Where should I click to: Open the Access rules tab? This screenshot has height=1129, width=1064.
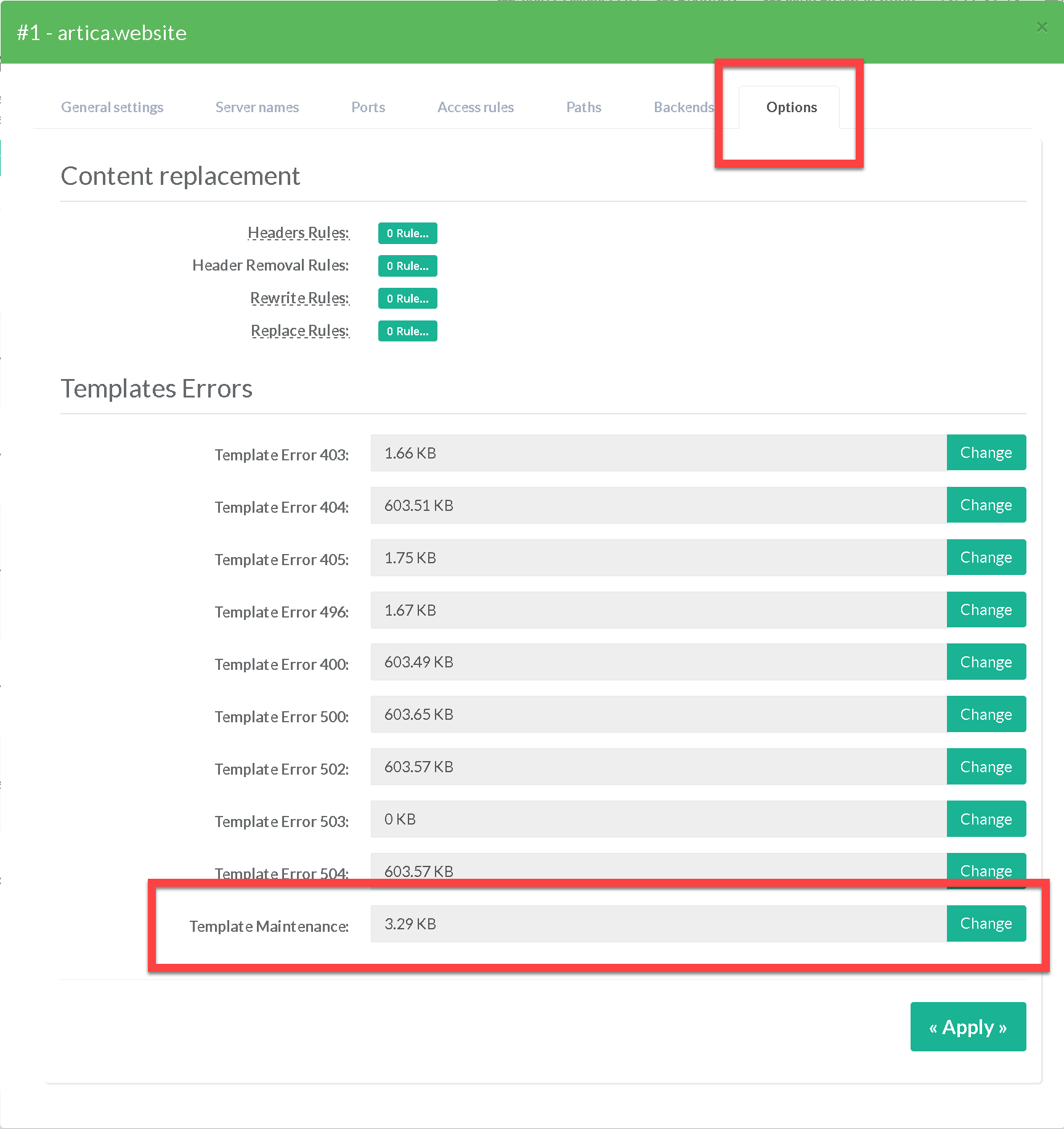click(475, 107)
